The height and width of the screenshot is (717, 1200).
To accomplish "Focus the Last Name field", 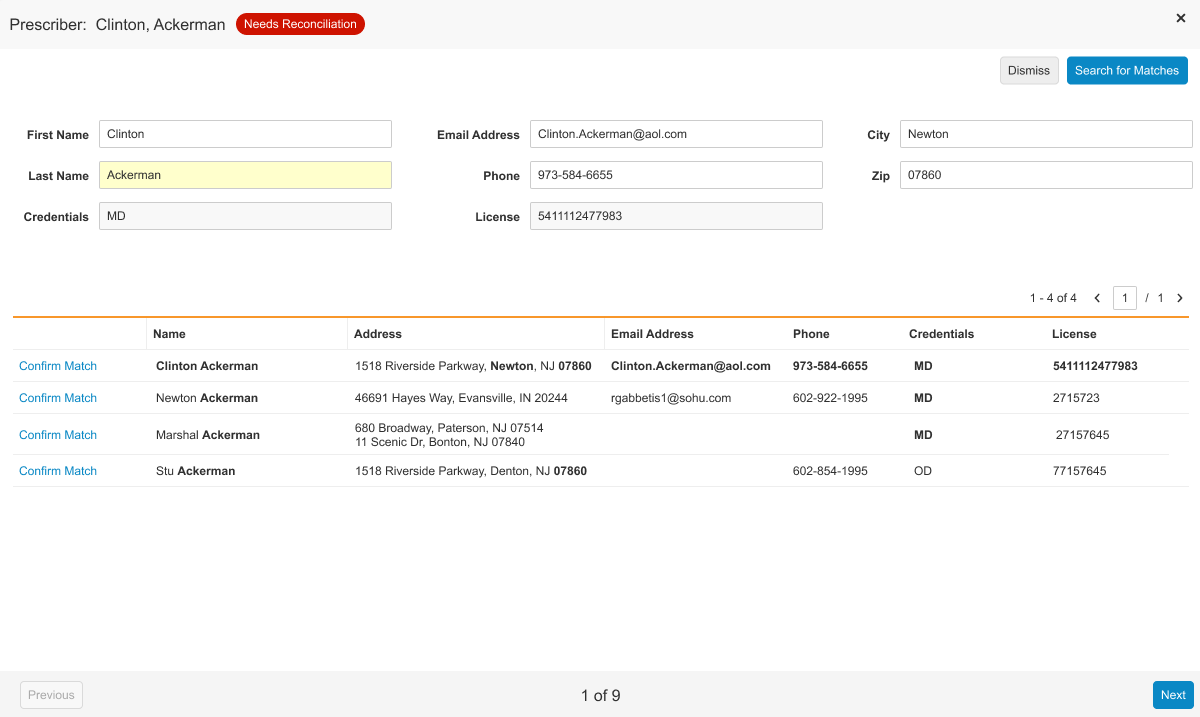I will point(245,175).
